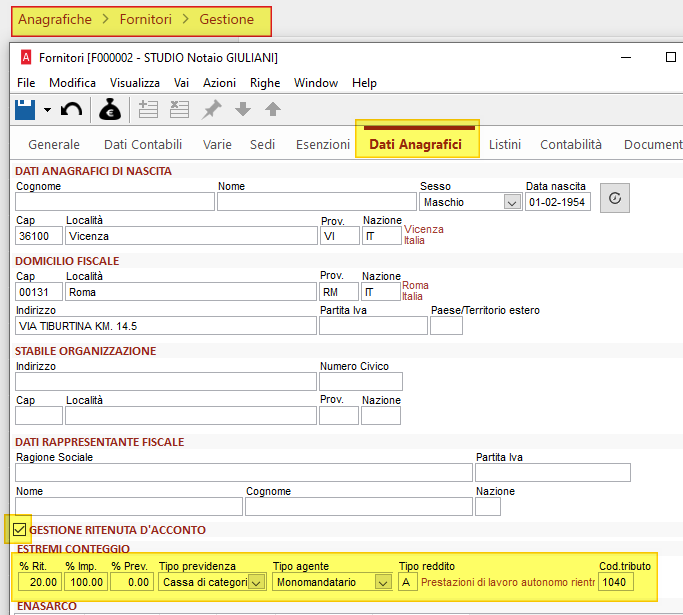Viewport: 683px width, 615px height.
Task: Click the Numero Civico field
Action: 361,382
